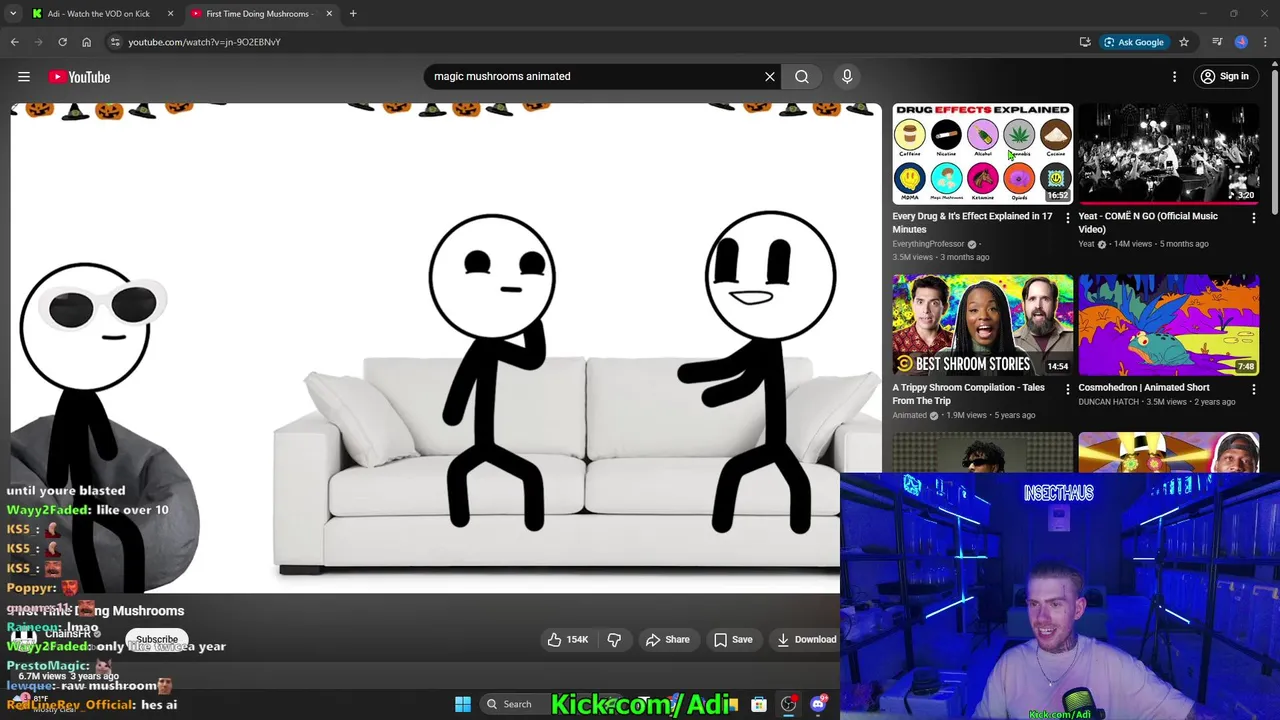Screen dimensions: 1280x720
Task: Visit EverythingProfessor channel link
Action: point(928,244)
